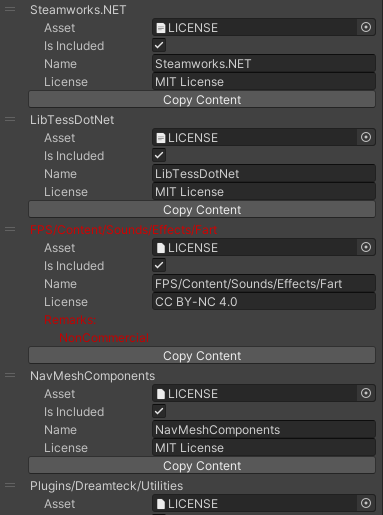Click the LICENSE file icon under NavMeshComponents
Image resolution: width=383 pixels, height=515 pixels.
[161, 394]
